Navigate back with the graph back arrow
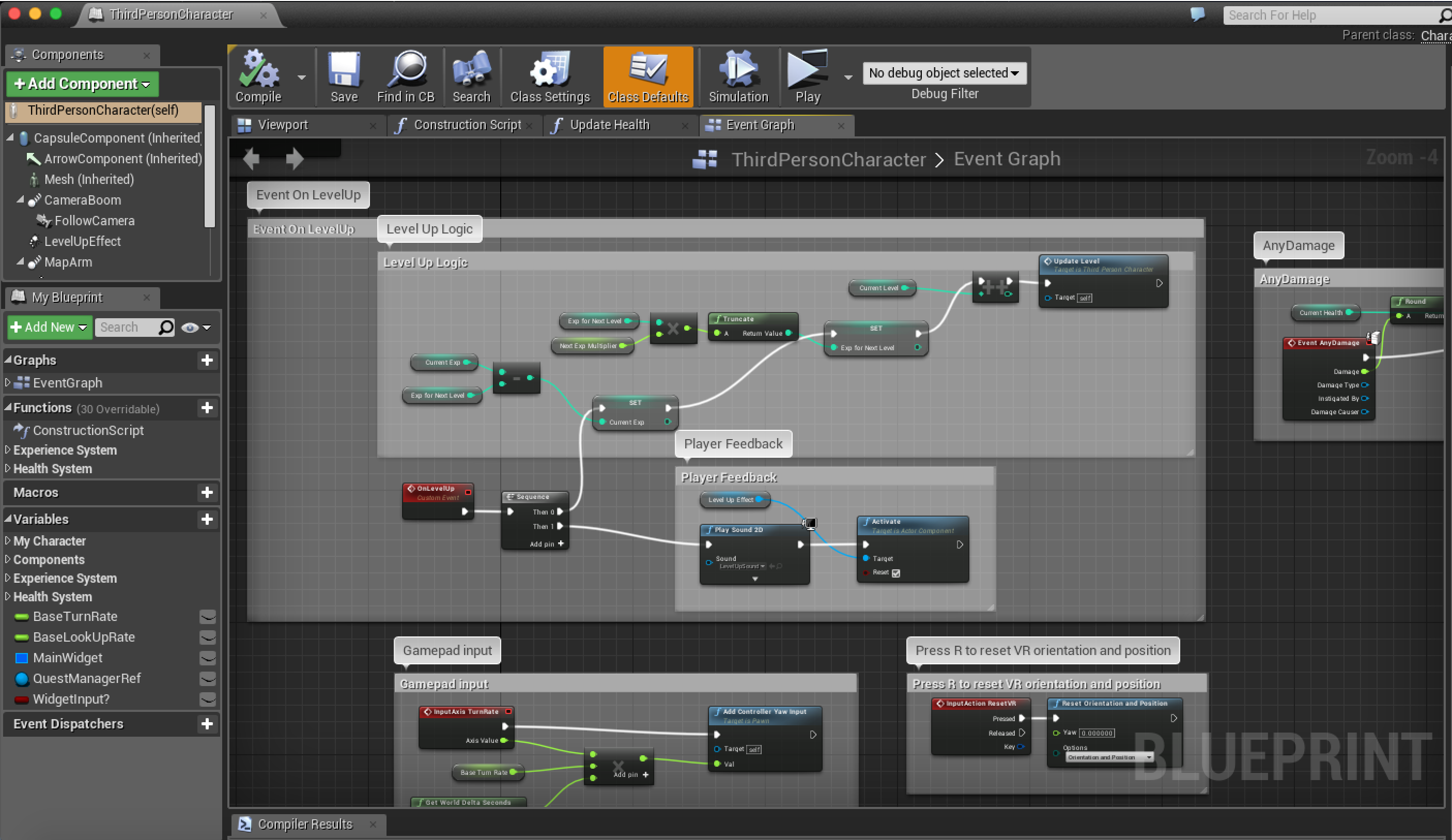Screen dimensions: 1452x840 click(251, 159)
